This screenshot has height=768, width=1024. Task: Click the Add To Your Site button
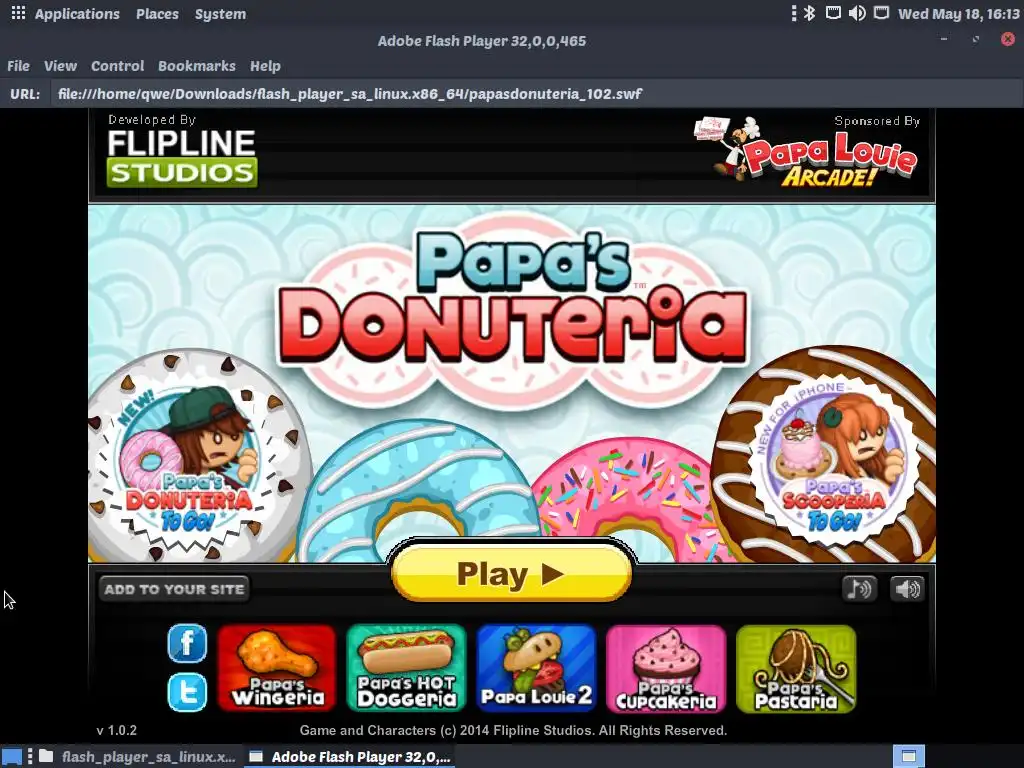(x=174, y=588)
